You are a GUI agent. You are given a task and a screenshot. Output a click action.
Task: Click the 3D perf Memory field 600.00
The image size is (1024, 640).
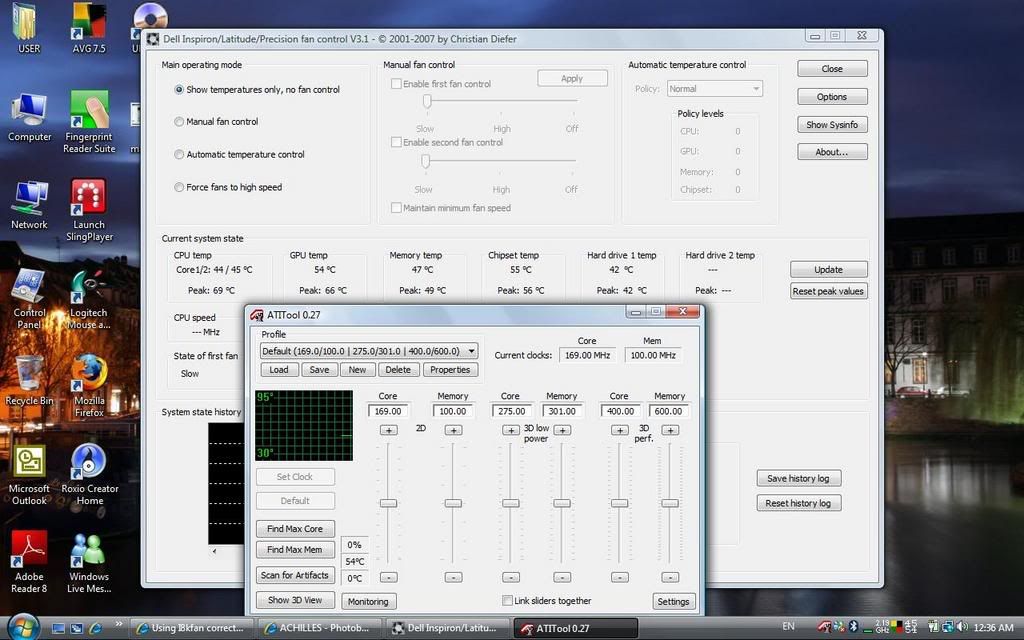click(x=668, y=411)
